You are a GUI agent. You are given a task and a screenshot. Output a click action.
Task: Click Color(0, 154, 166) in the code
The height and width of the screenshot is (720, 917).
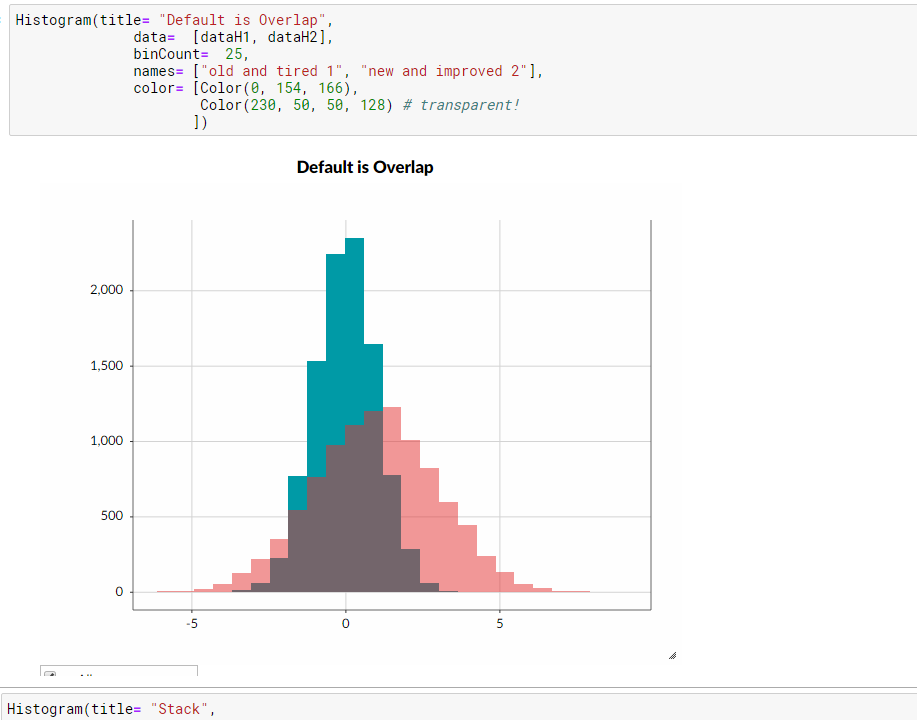[275, 88]
